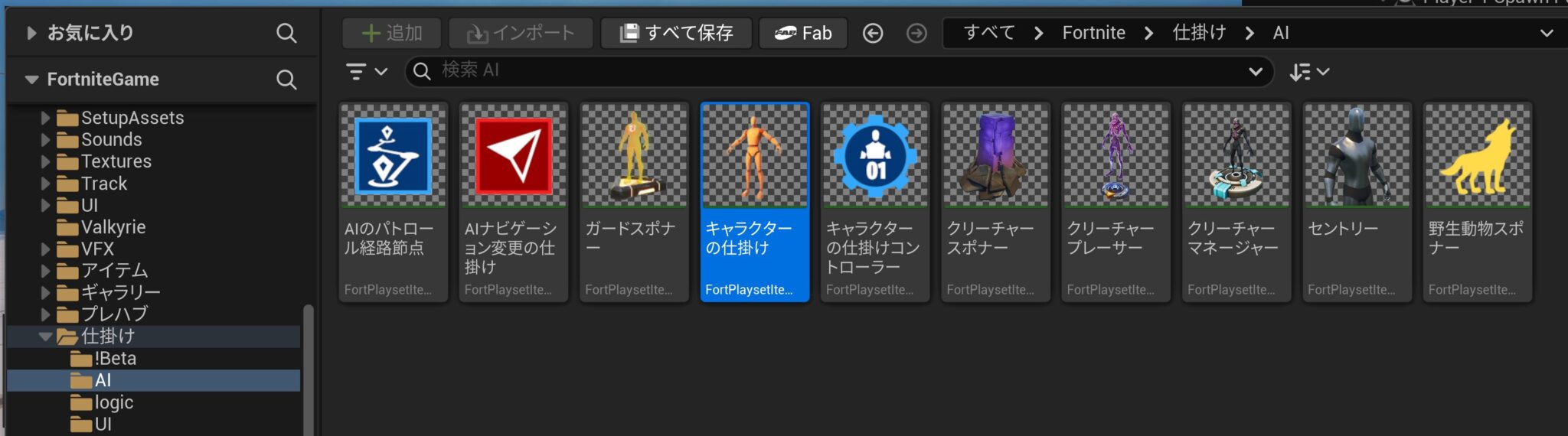
Task: Select the クリーチャースポナー asset icon
Action: coord(995,156)
